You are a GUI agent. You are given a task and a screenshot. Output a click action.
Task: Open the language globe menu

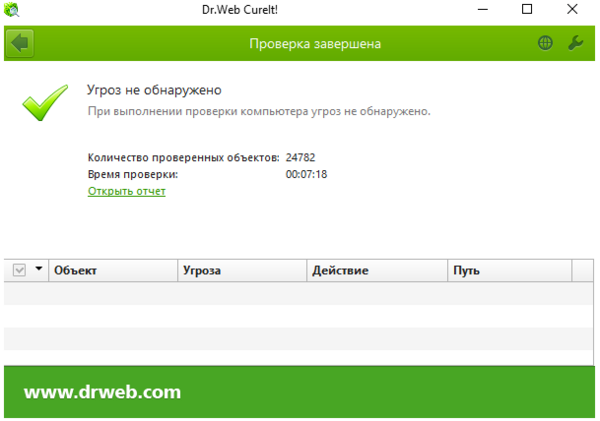[x=545, y=43]
